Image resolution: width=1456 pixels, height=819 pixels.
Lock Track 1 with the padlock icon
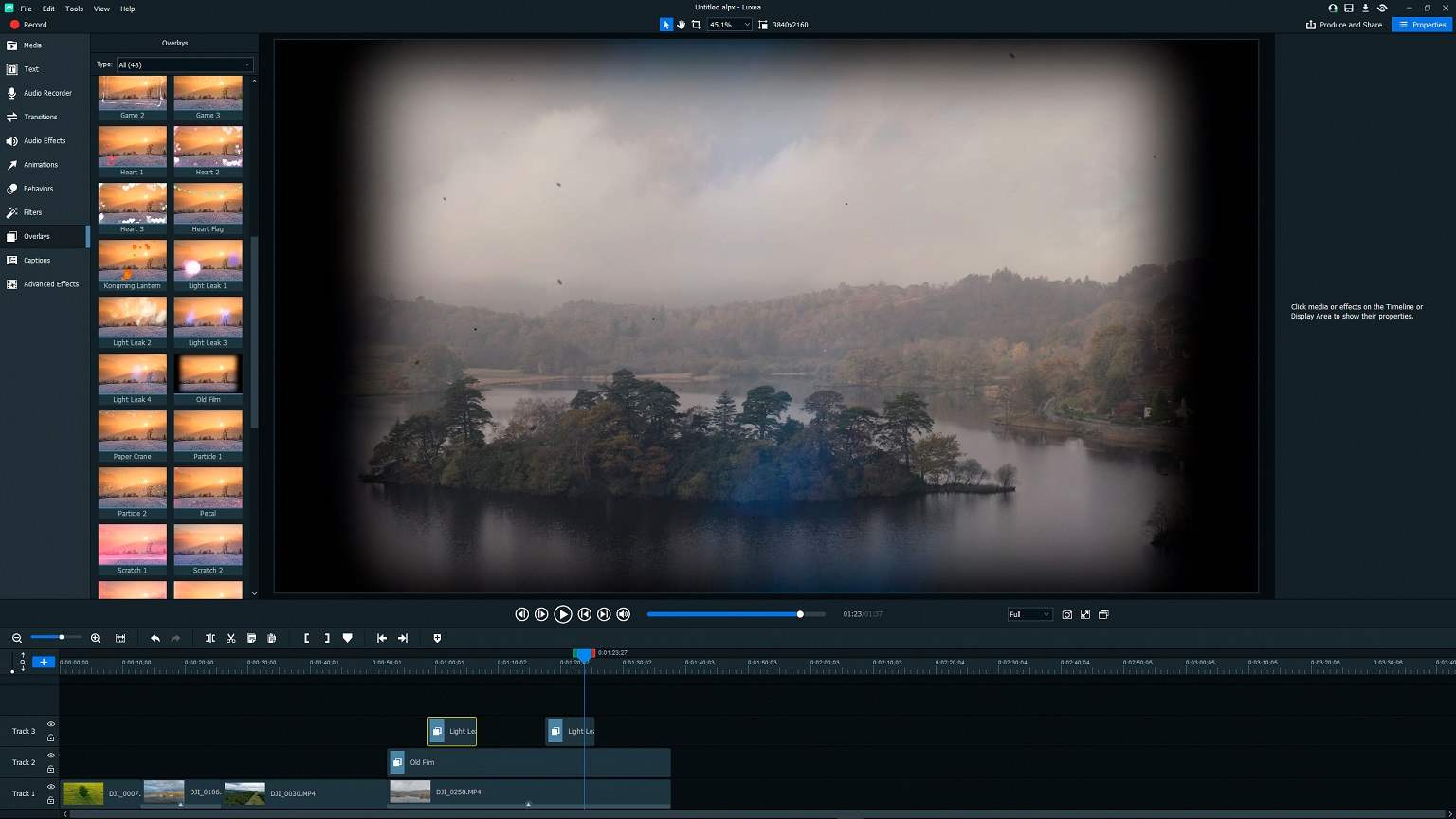coord(51,800)
